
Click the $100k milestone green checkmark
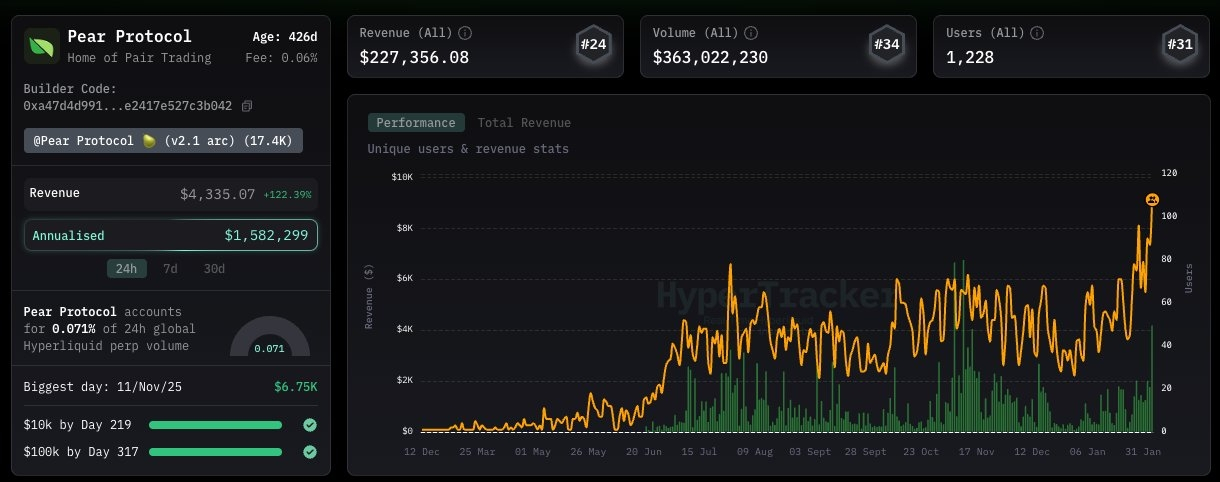click(310, 452)
